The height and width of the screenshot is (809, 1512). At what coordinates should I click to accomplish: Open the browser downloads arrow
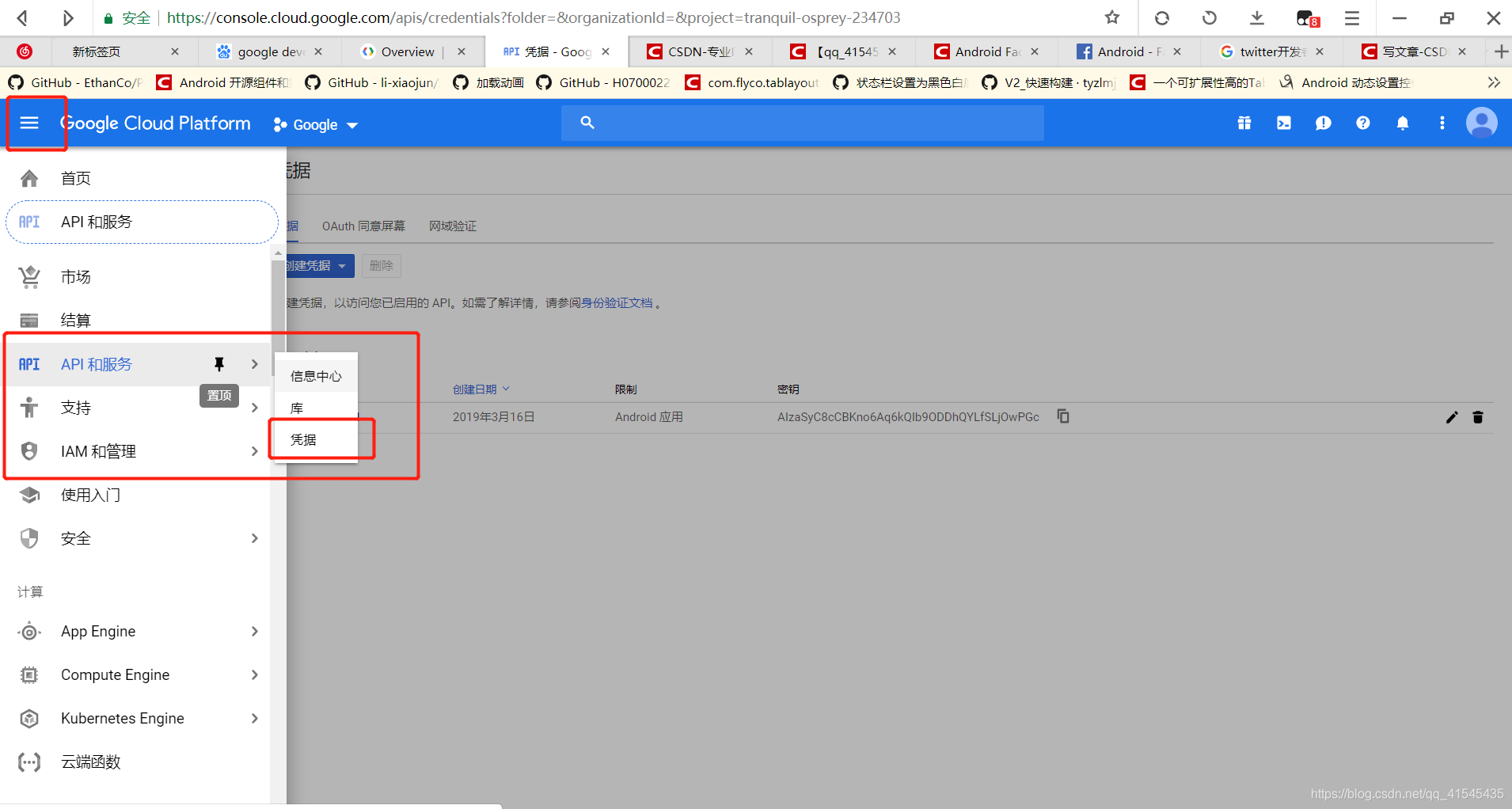1257,17
